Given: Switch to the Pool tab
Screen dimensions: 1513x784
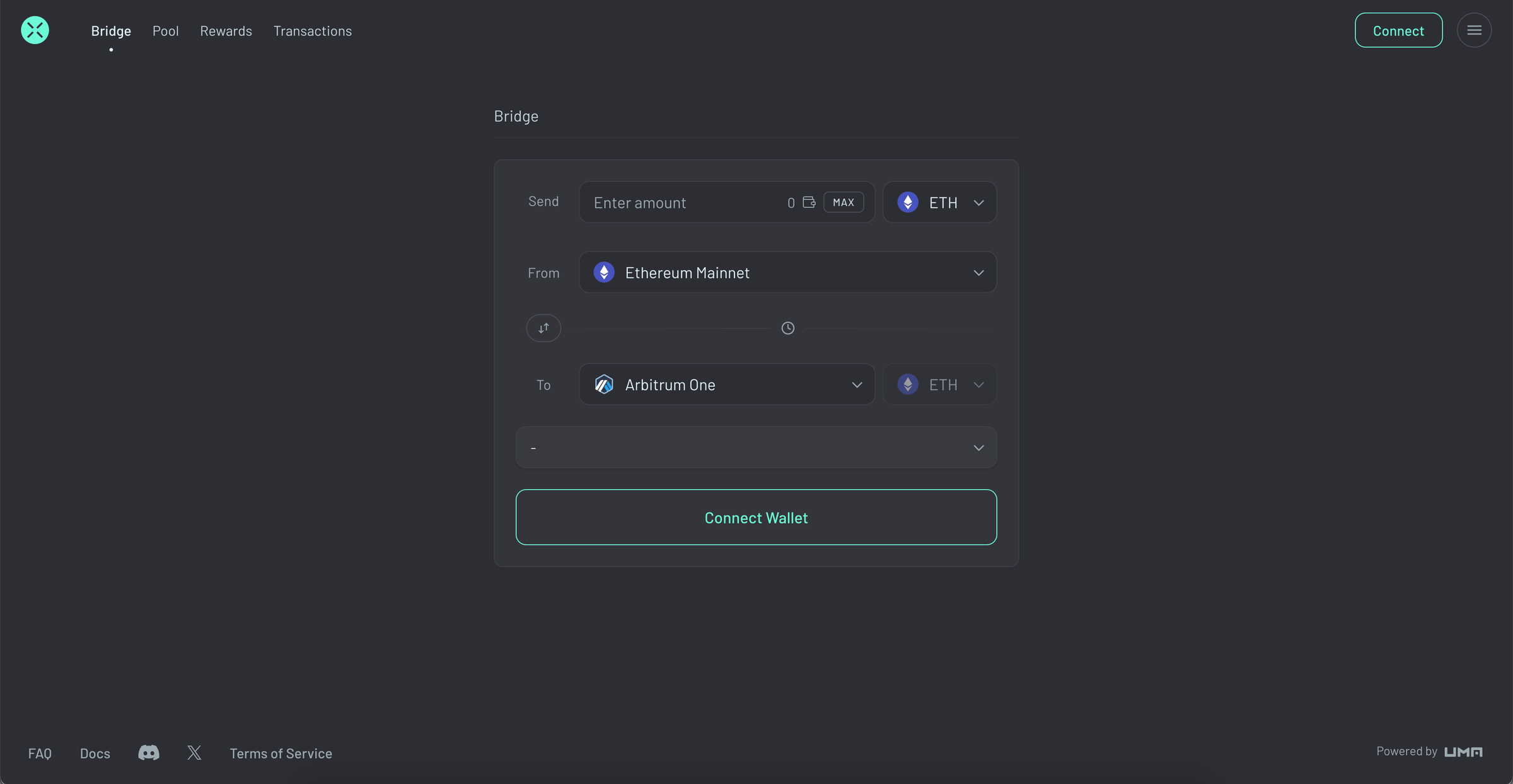Looking at the screenshot, I should 165,30.
